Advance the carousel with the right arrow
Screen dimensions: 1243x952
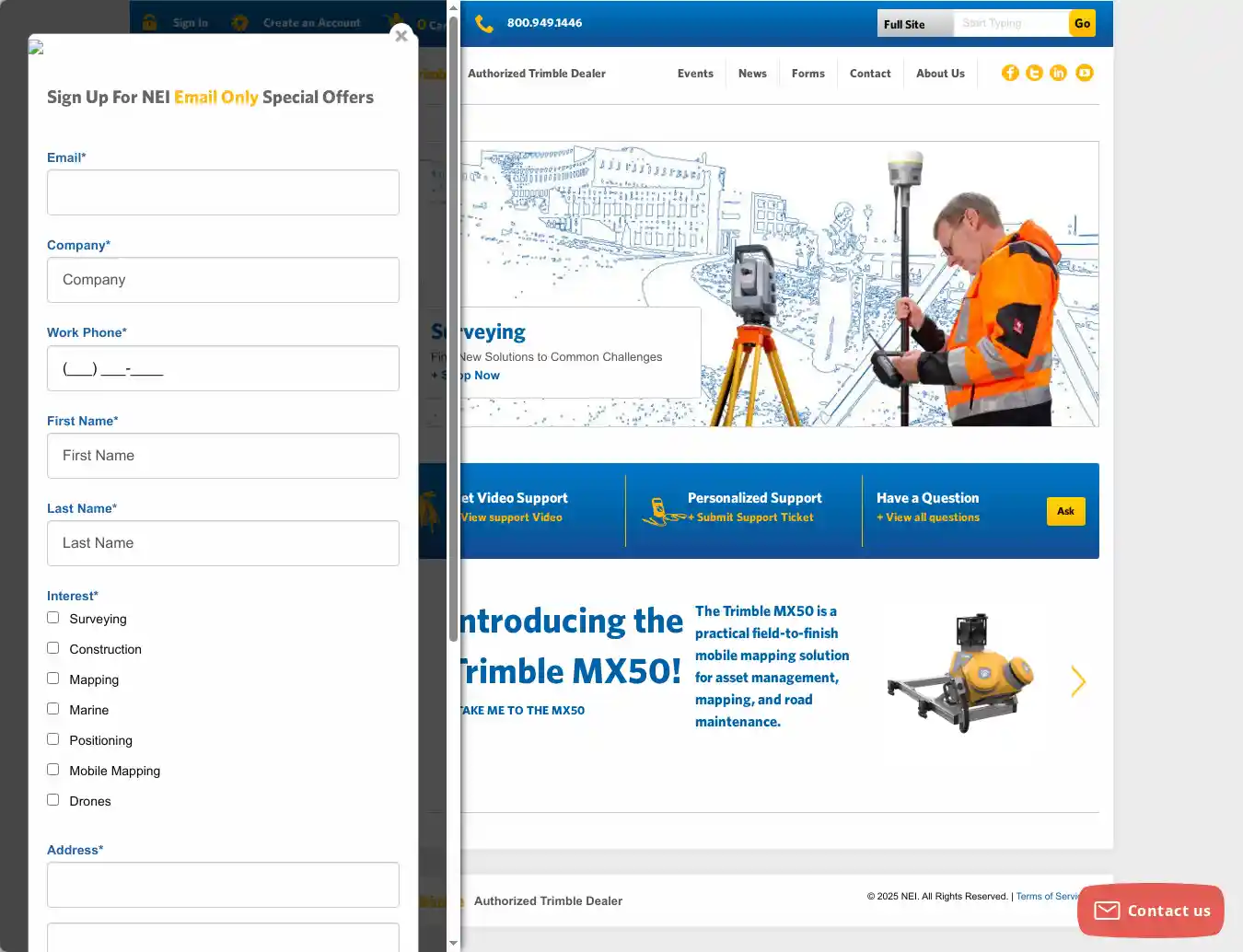point(1078,681)
